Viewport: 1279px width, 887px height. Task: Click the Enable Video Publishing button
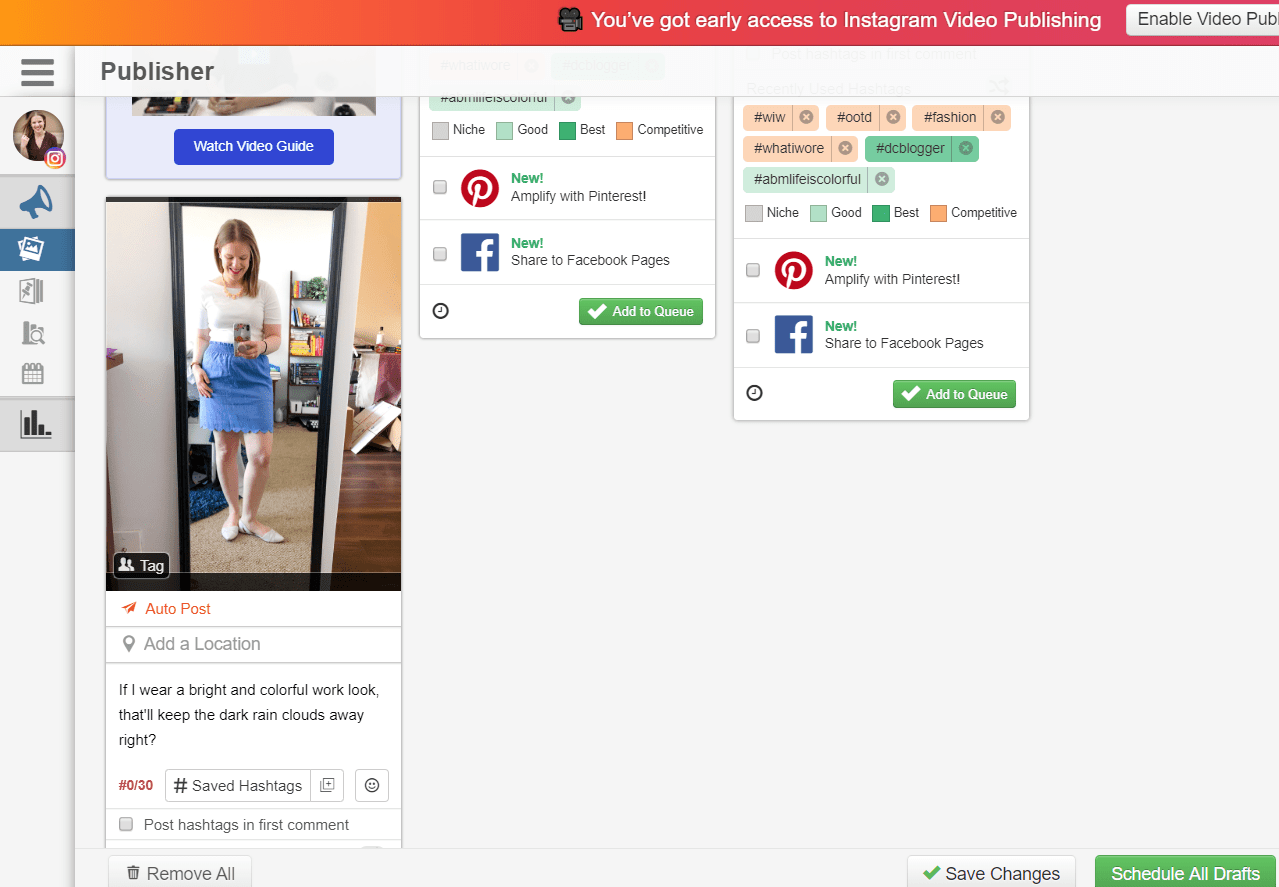click(x=1202, y=19)
